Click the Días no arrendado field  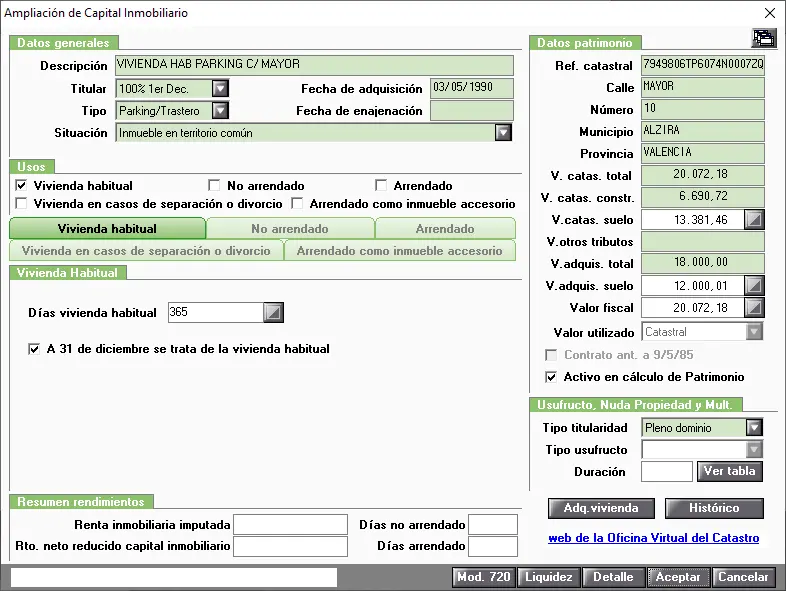coord(493,524)
